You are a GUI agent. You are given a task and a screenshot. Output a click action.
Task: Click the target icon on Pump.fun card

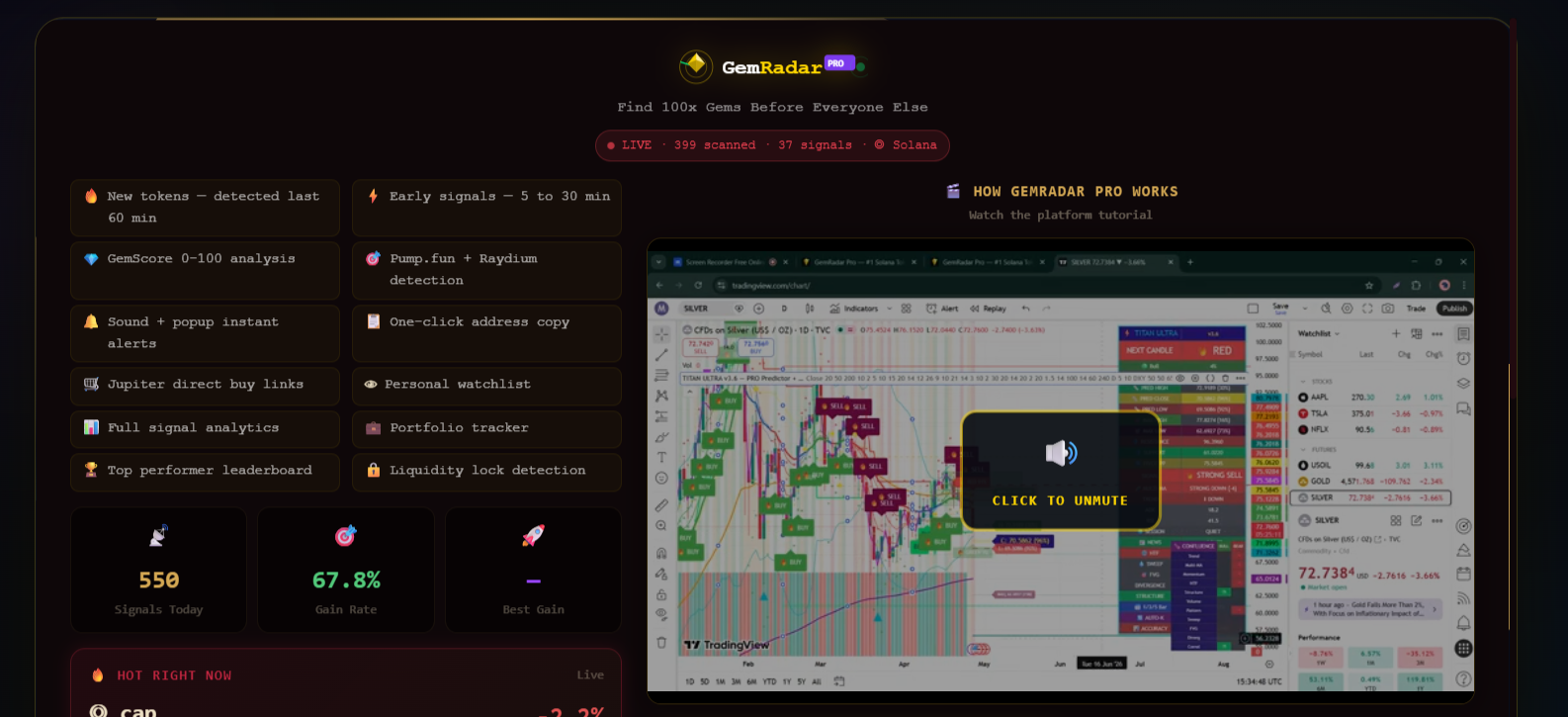[x=373, y=258]
